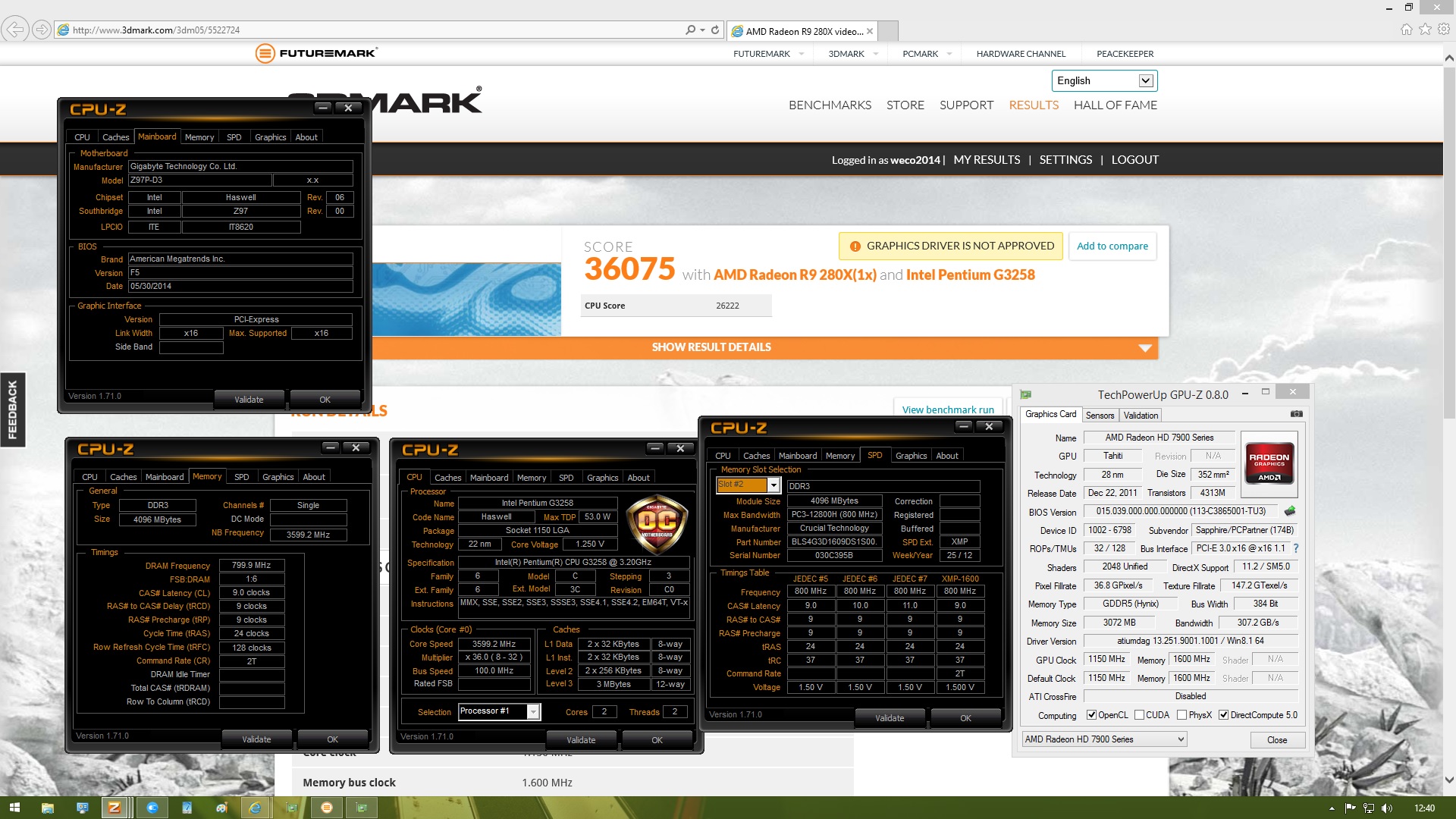The image size is (1456, 819).
Task: Expand the 3DMARK menu arrow
Action: click(x=875, y=54)
